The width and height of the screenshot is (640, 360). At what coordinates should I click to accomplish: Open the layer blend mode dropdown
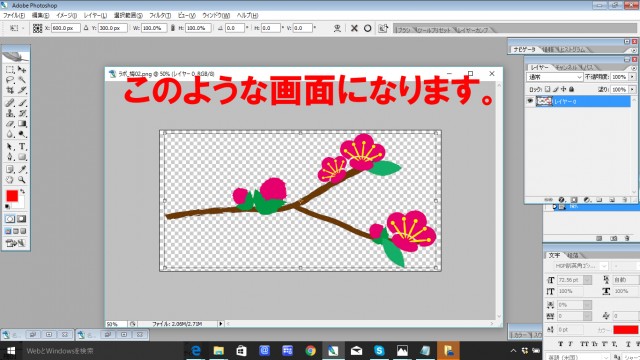click(555, 77)
